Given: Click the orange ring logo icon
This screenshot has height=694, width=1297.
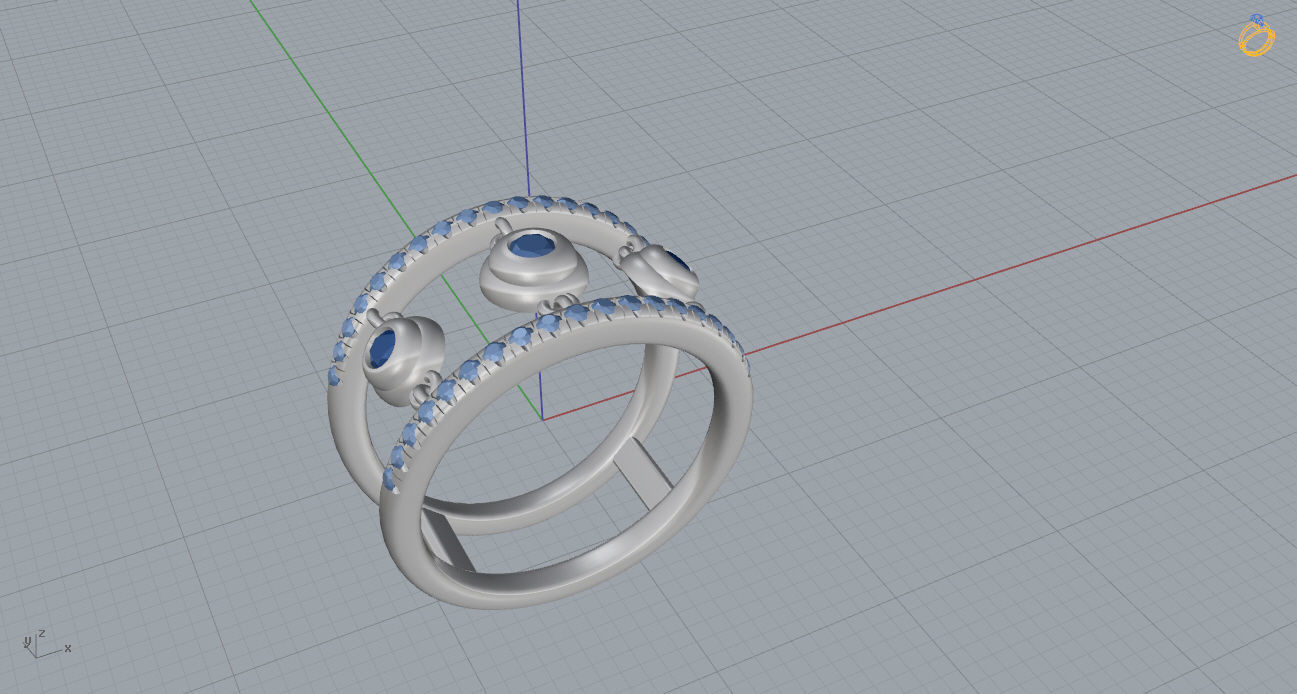Looking at the screenshot, I should click(x=1256, y=35).
